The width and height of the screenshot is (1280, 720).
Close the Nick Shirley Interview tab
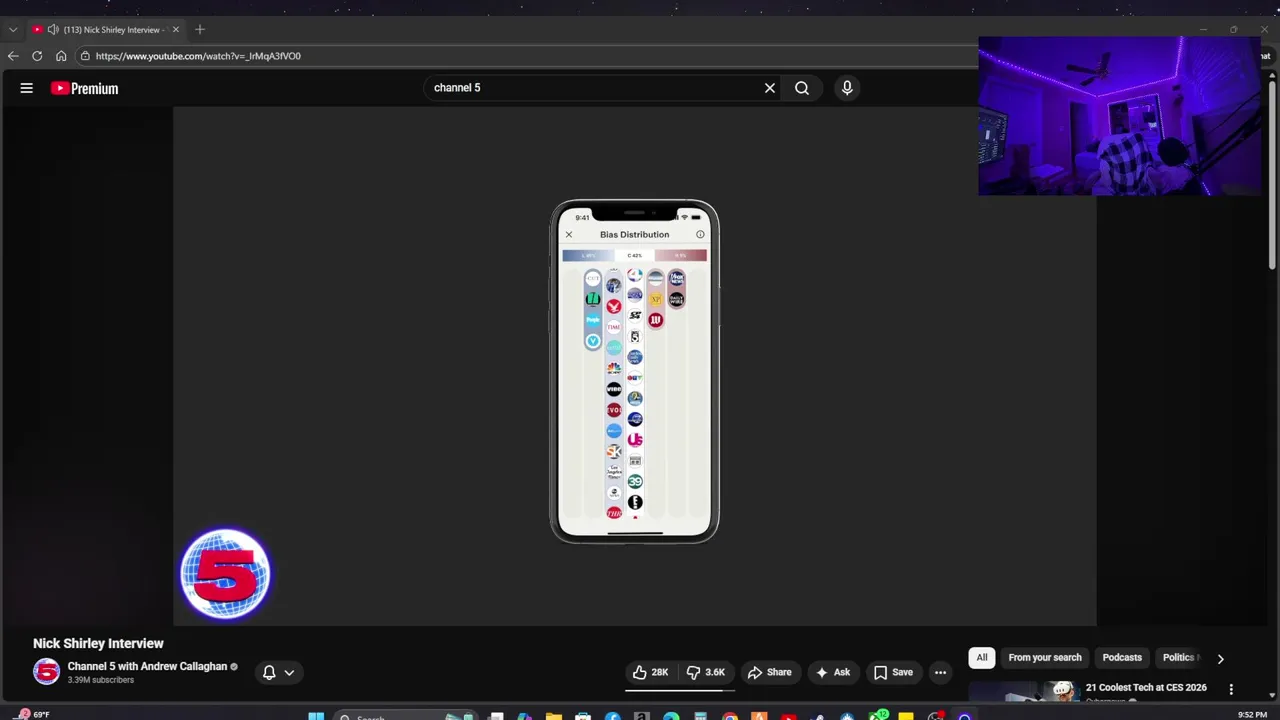click(x=176, y=30)
